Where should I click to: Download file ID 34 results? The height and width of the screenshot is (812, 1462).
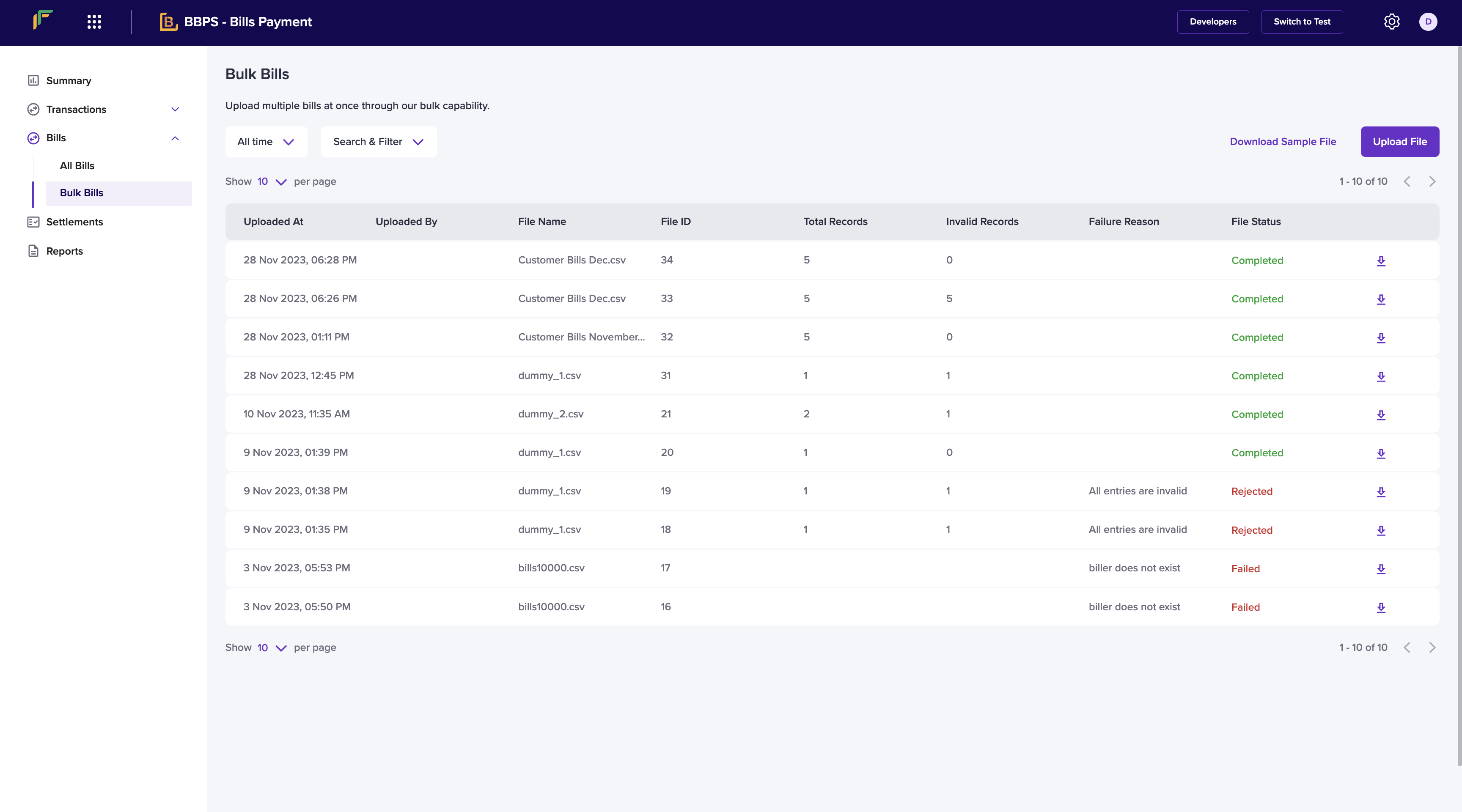tap(1381, 261)
